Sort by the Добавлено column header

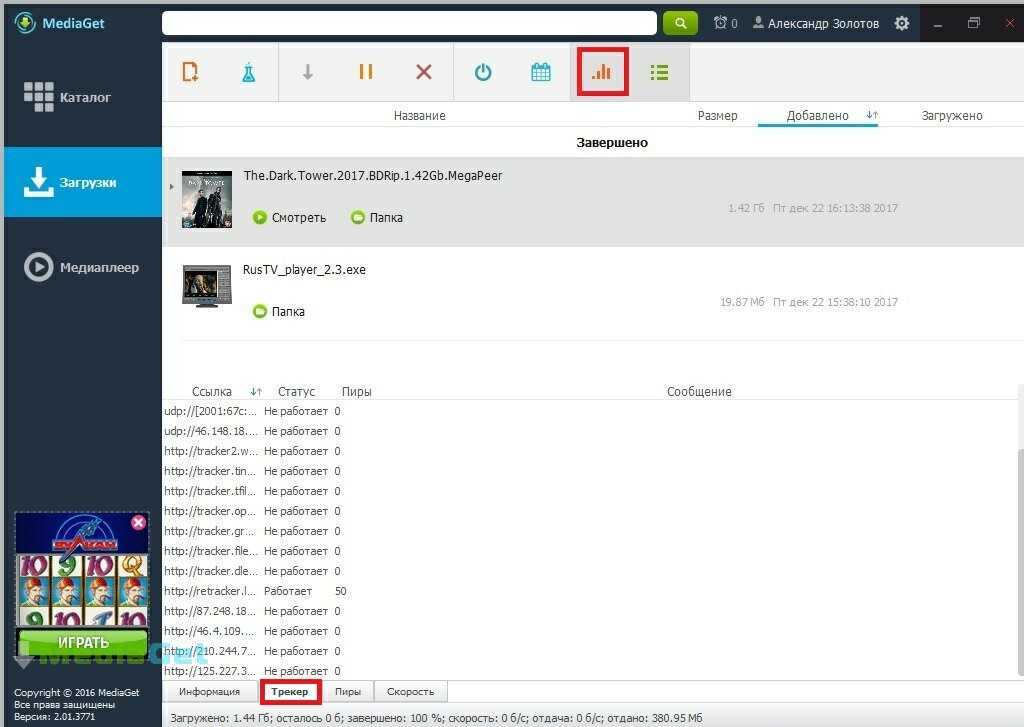click(x=817, y=116)
